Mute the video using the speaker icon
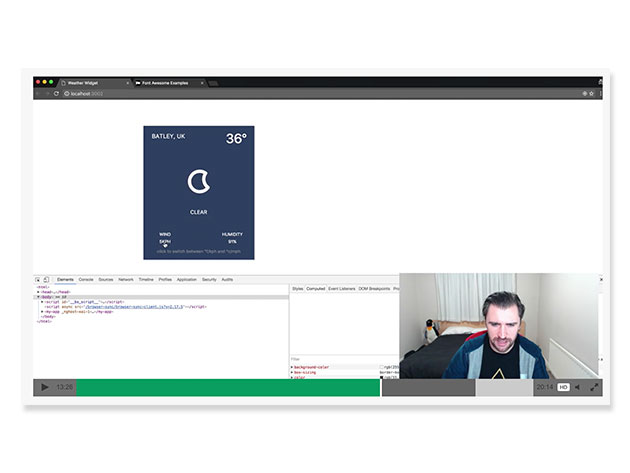 coord(577,387)
